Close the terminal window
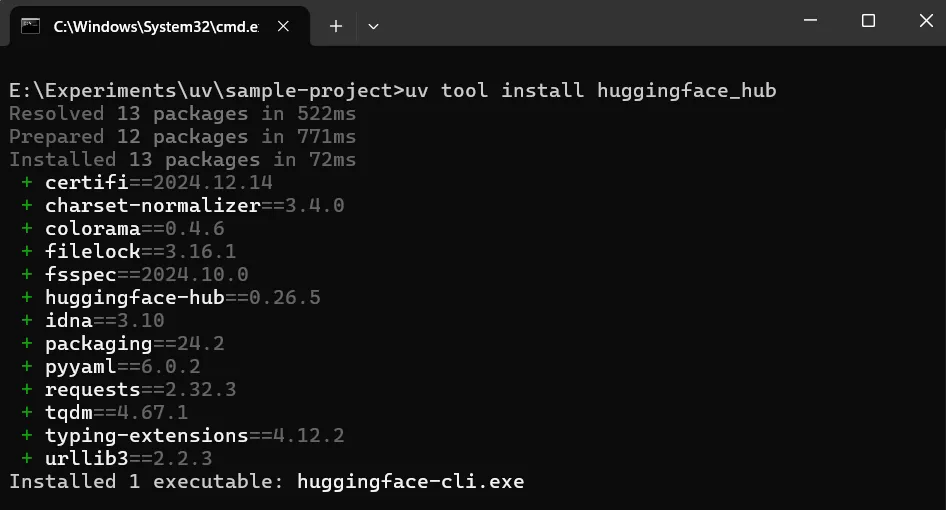946x510 pixels. [926, 21]
